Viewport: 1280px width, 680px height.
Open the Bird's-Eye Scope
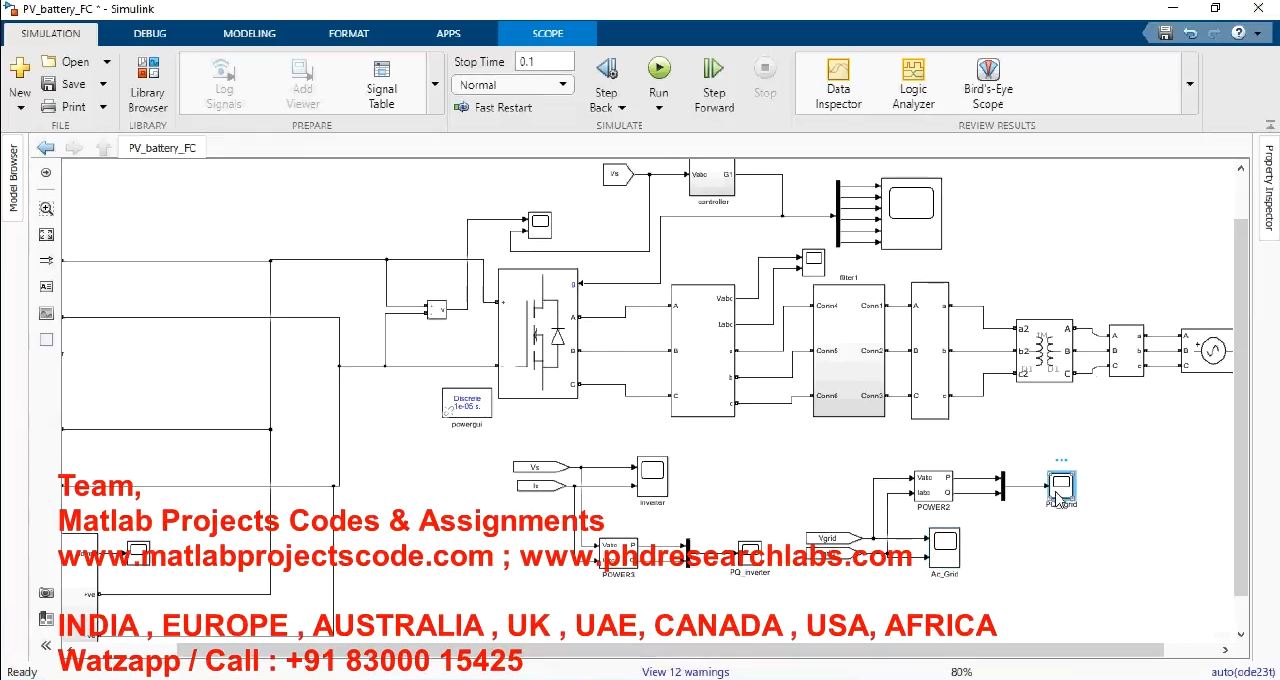[x=988, y=84]
